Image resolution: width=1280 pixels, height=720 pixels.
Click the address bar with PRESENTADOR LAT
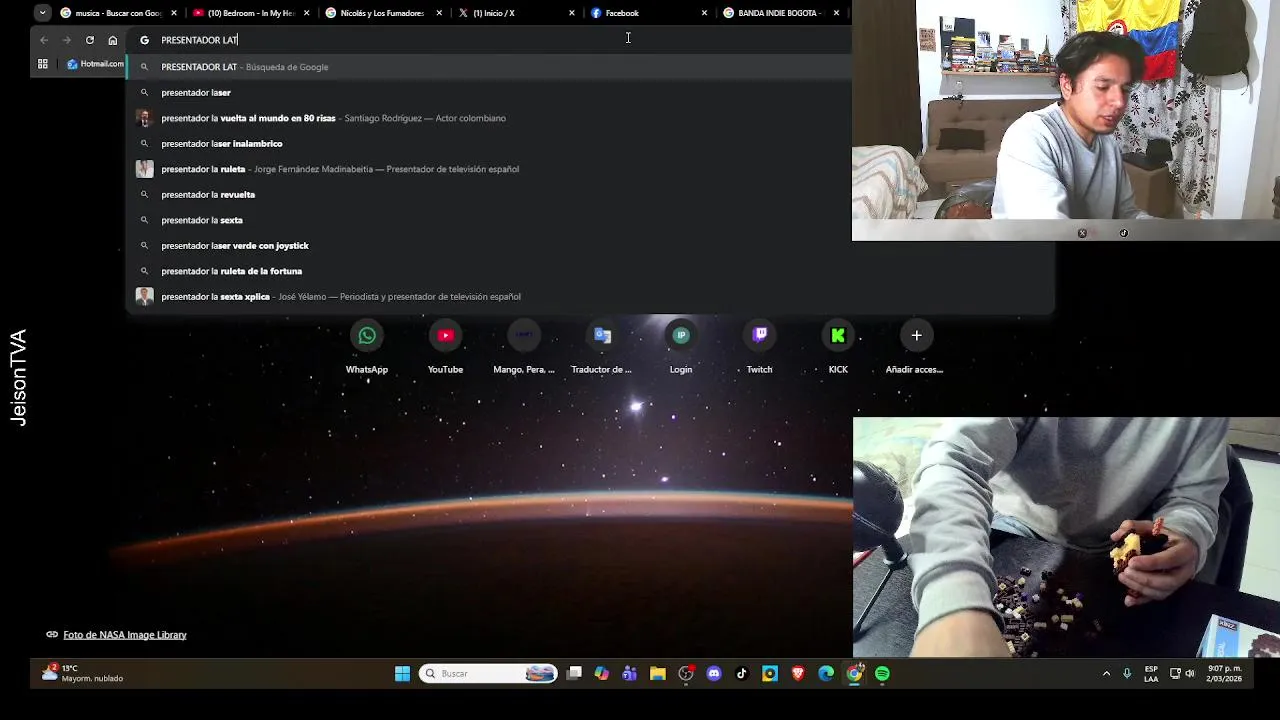click(490, 40)
